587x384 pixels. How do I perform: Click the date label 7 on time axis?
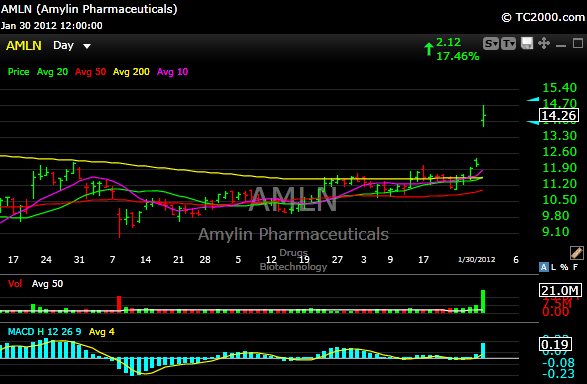(112, 260)
